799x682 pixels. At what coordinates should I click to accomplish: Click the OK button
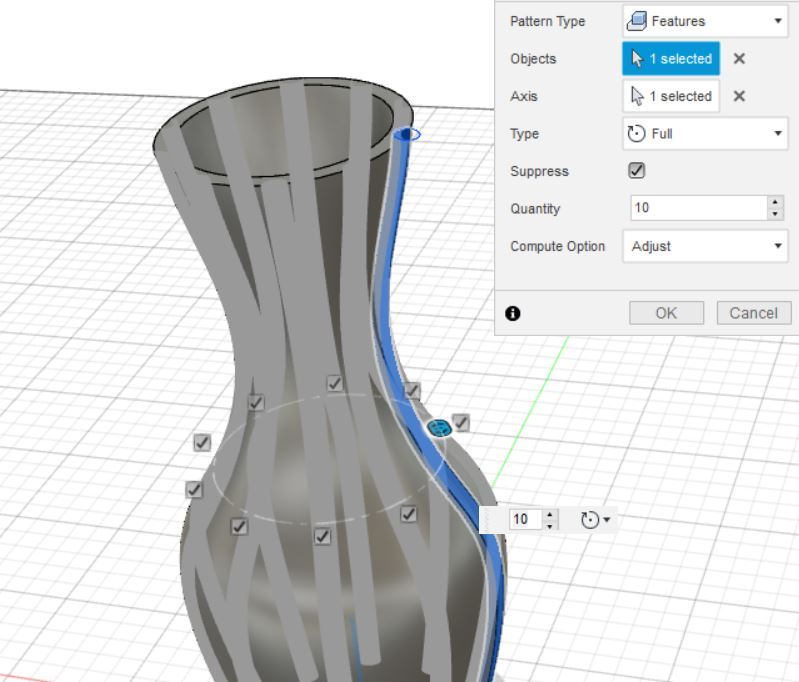(666, 313)
